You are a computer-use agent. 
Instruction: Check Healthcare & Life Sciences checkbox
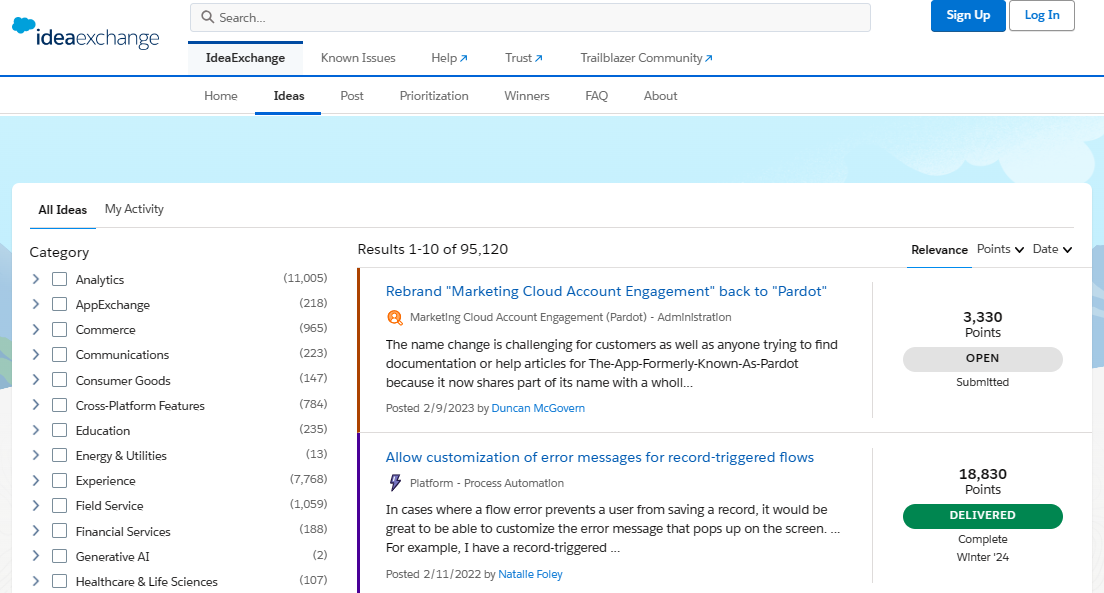59,581
